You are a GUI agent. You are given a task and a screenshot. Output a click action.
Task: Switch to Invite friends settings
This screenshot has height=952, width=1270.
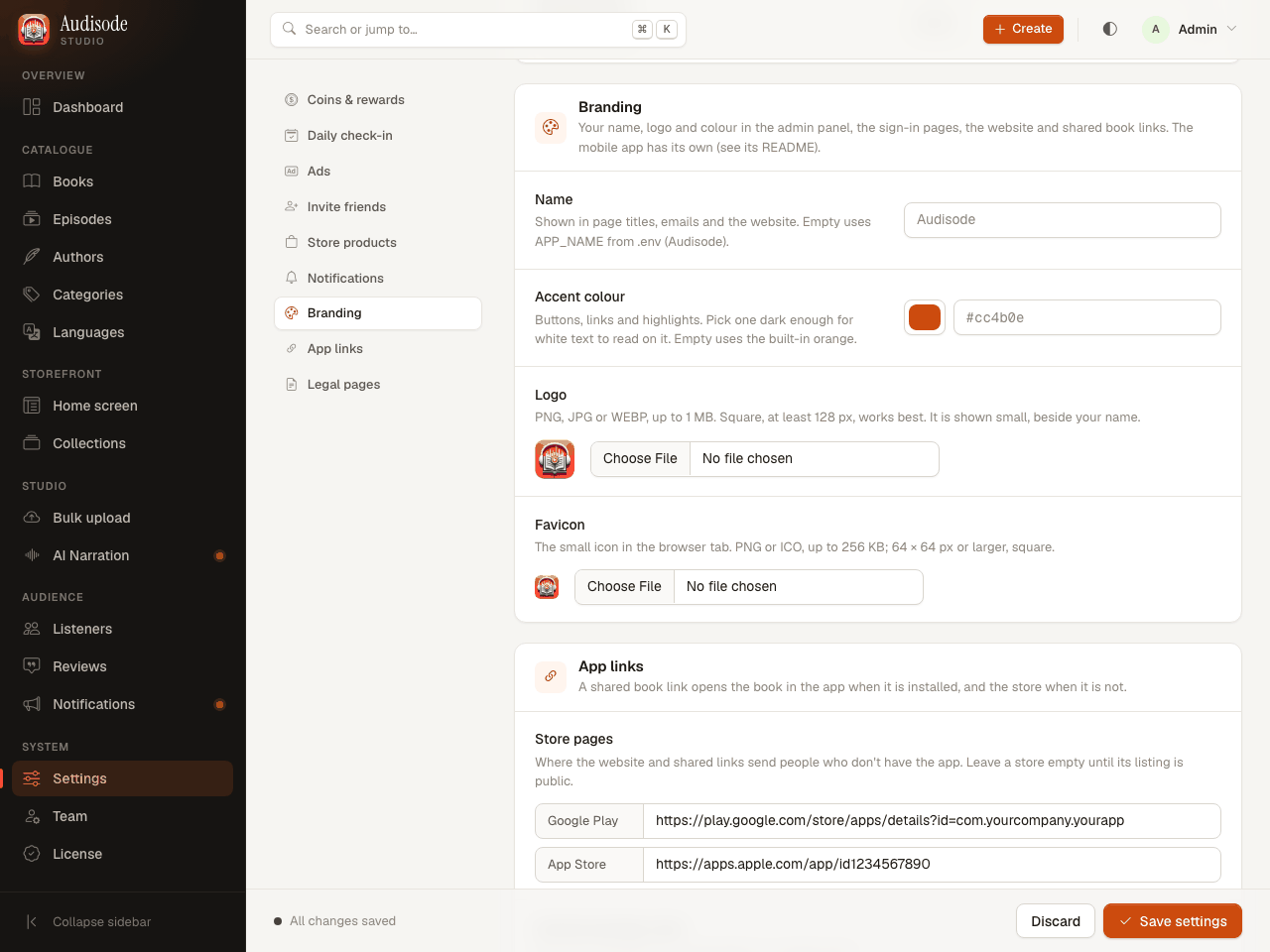click(x=378, y=207)
